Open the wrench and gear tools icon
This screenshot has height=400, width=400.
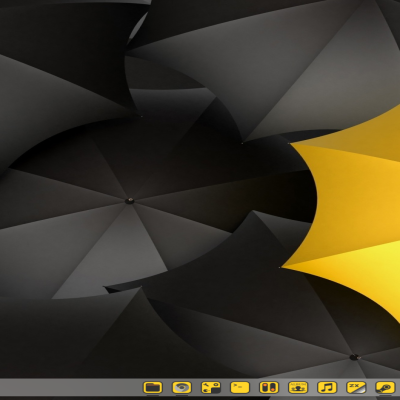click(x=211, y=387)
